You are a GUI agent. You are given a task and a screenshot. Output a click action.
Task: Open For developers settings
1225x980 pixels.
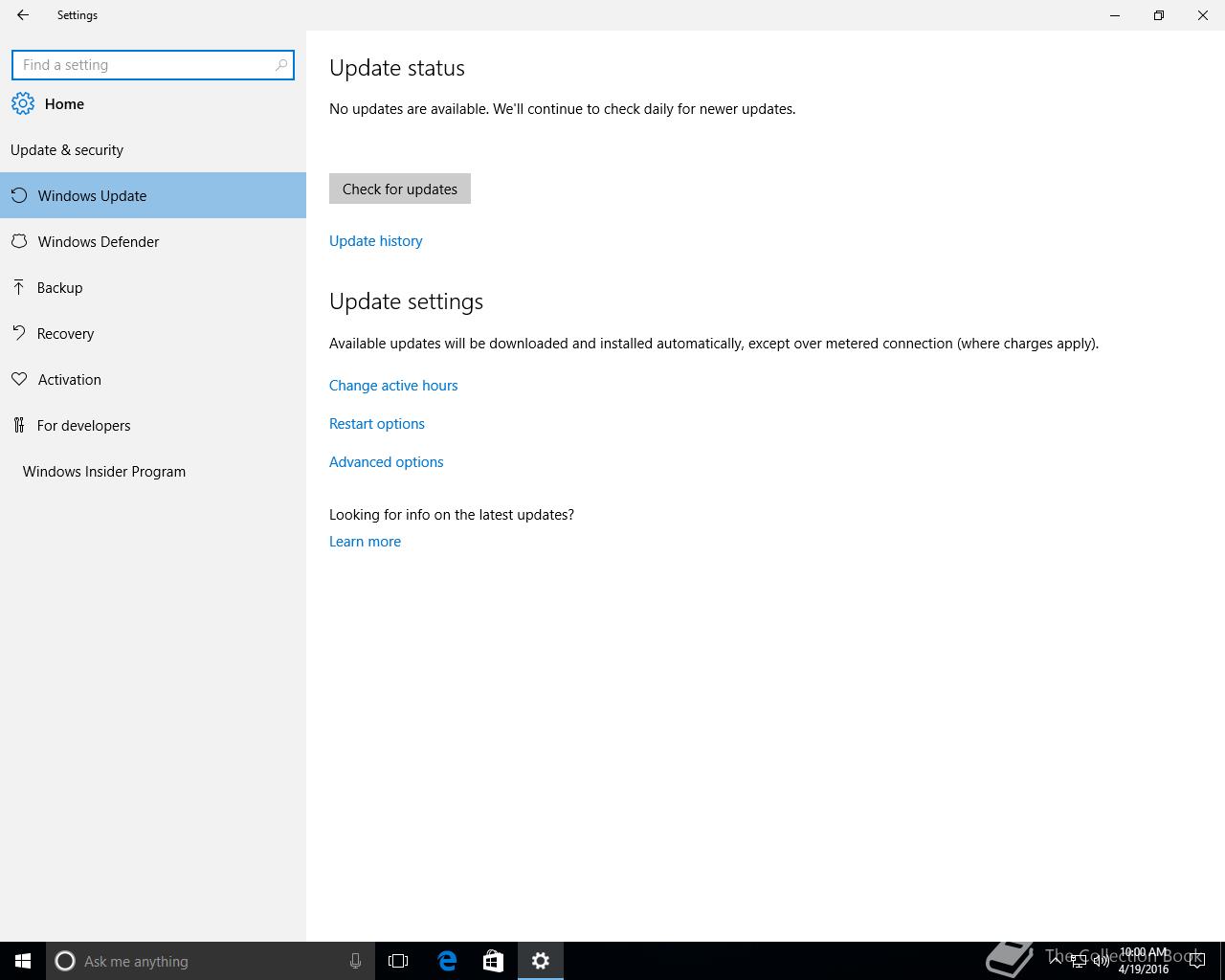tap(153, 425)
